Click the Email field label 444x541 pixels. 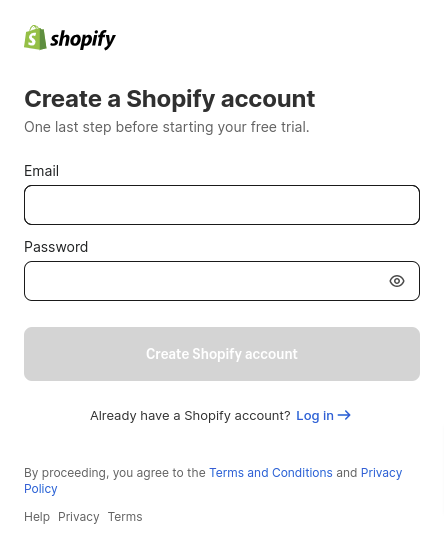pos(41,171)
